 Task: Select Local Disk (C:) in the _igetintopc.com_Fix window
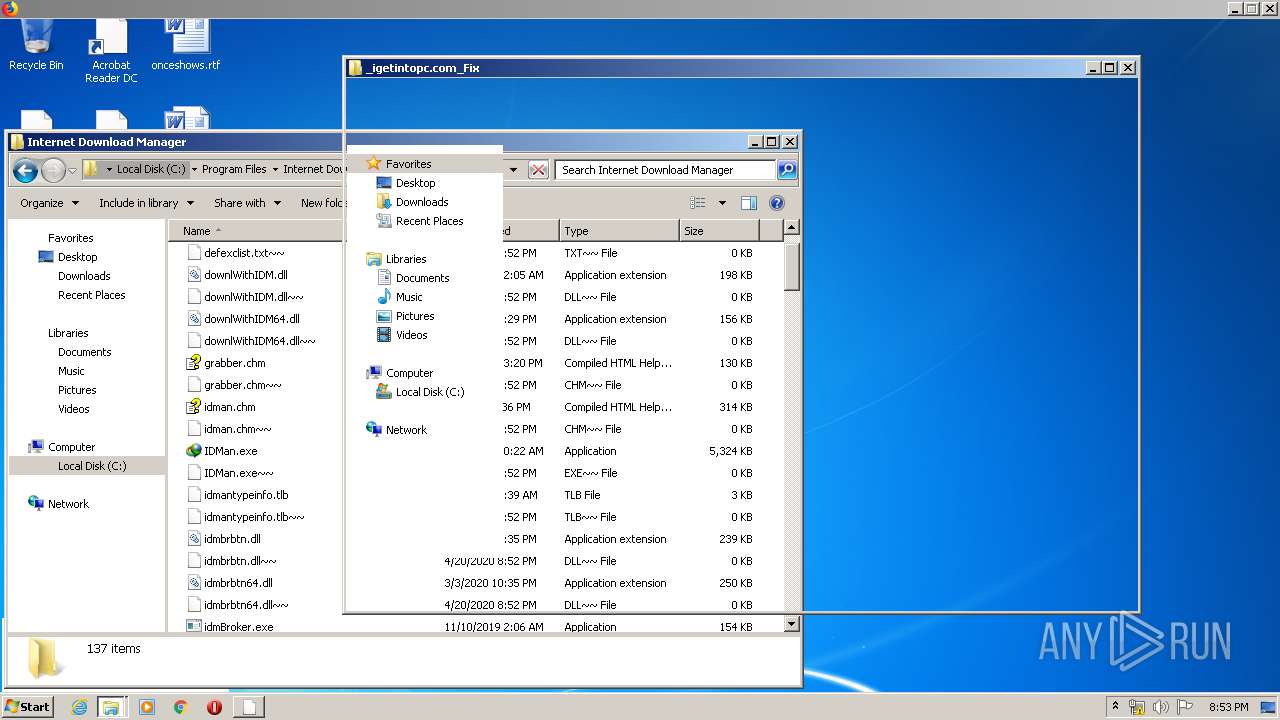(x=429, y=392)
